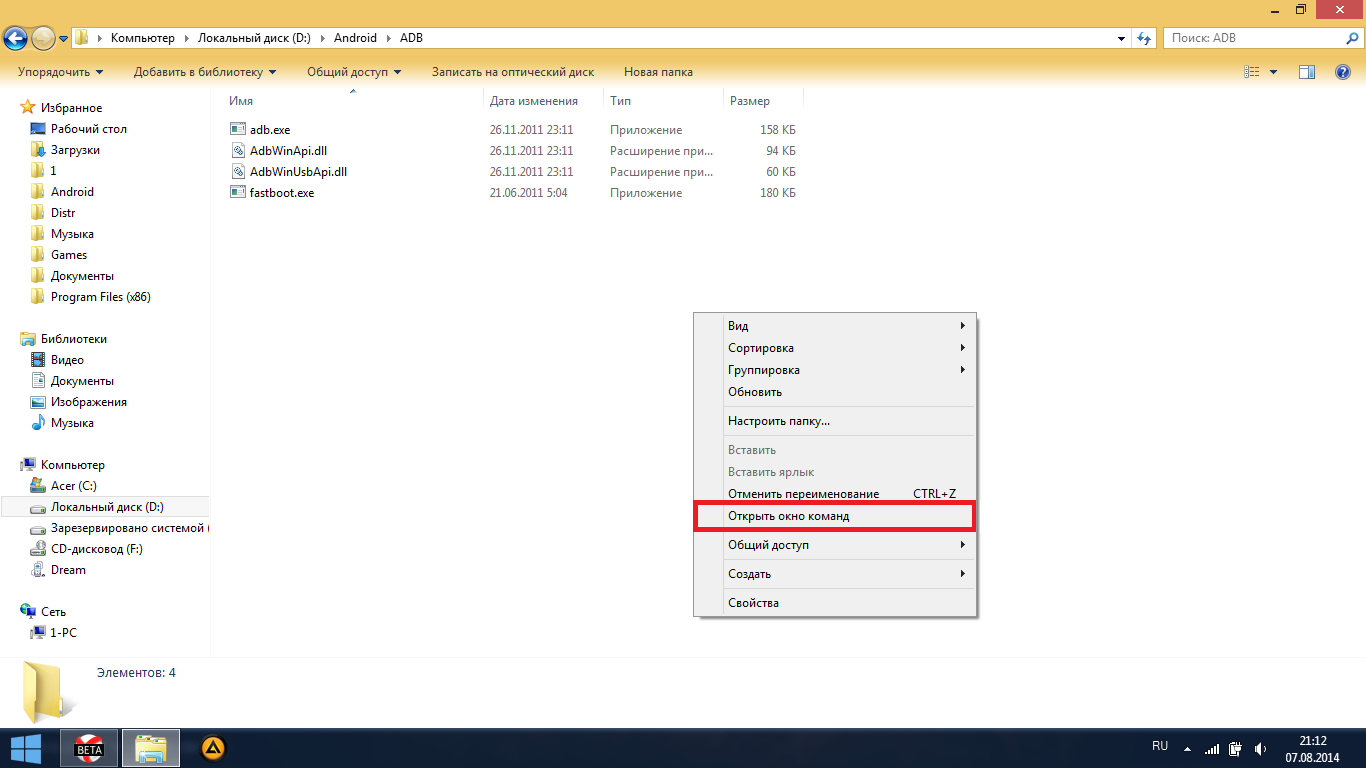1366x768 pixels.
Task: Open 'Program Files (x86)' in favorites
Action: click(x=101, y=296)
